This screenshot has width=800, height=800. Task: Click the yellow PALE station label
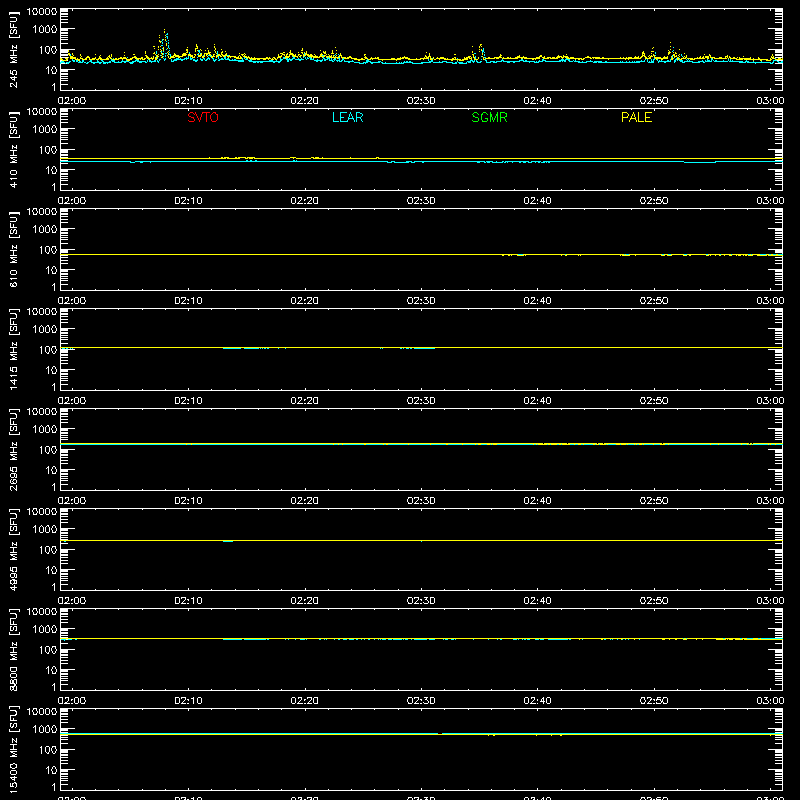[636, 117]
